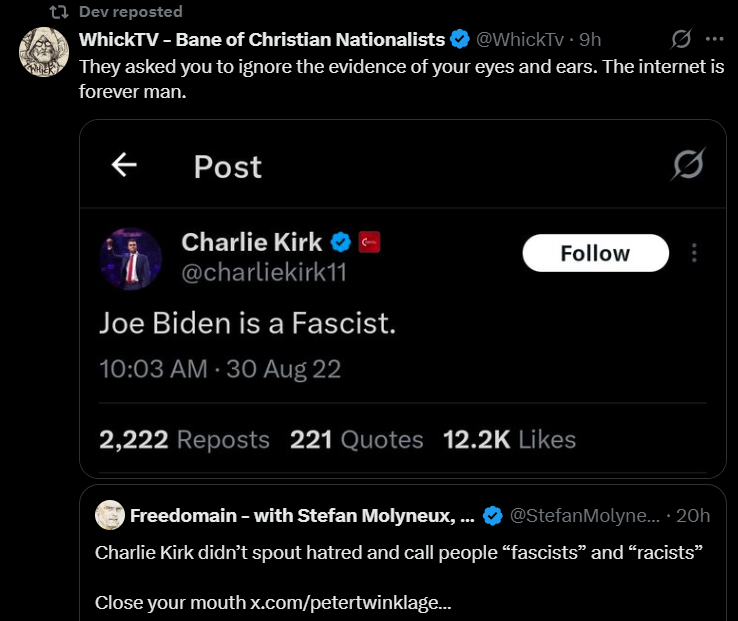View the 2,222 Reposts list

click(x=184, y=439)
